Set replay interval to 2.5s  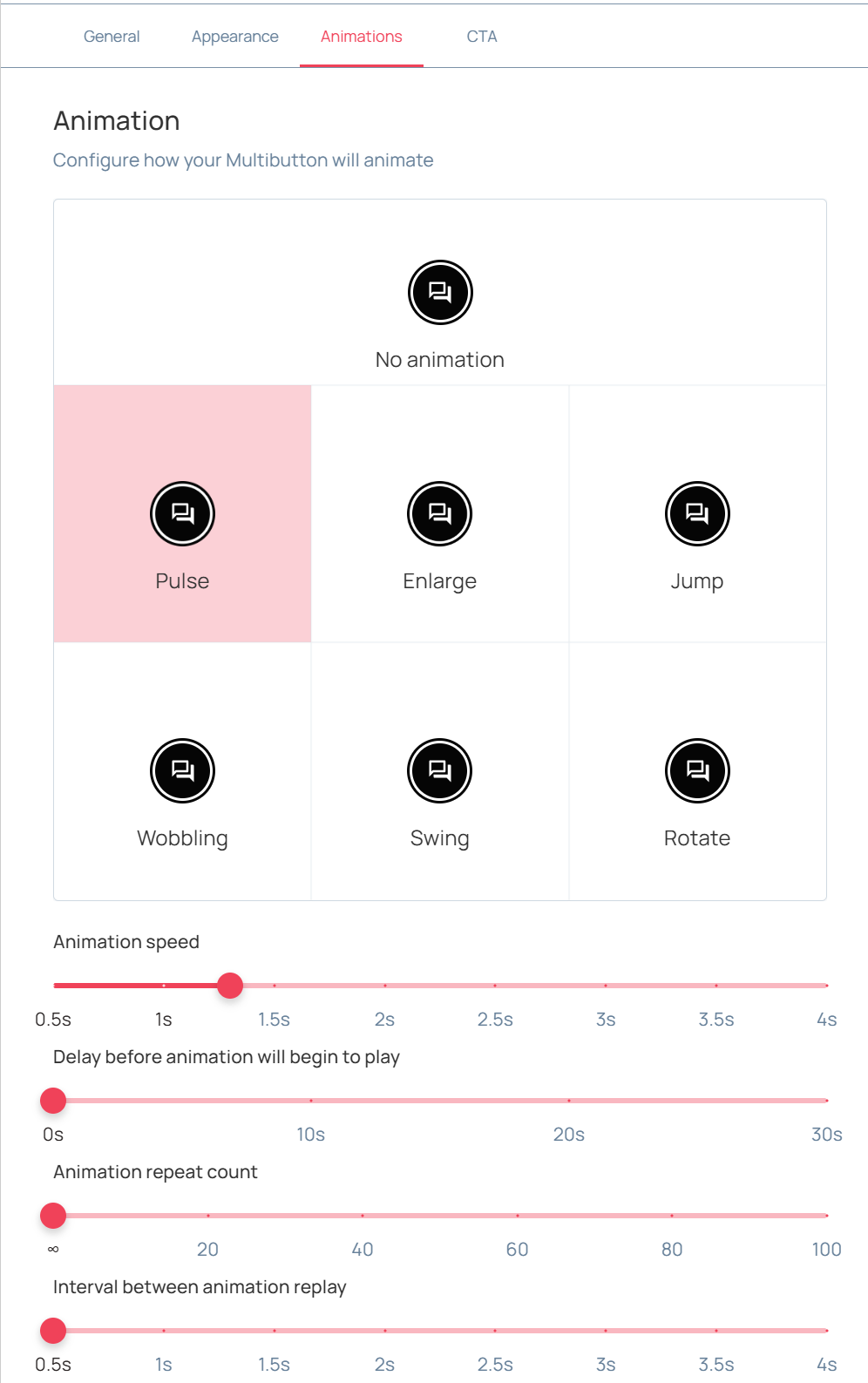[x=495, y=1331]
